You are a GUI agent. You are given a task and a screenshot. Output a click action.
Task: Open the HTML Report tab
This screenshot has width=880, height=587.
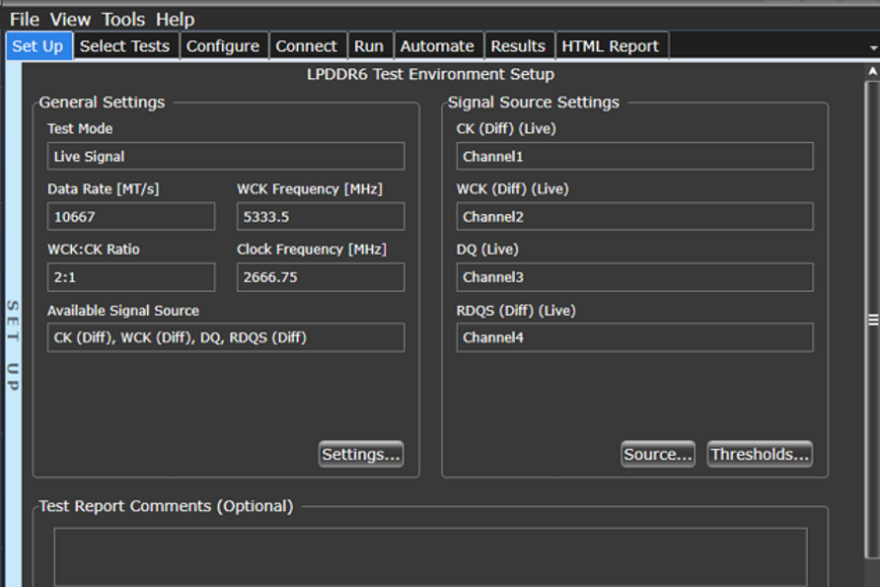pos(610,46)
